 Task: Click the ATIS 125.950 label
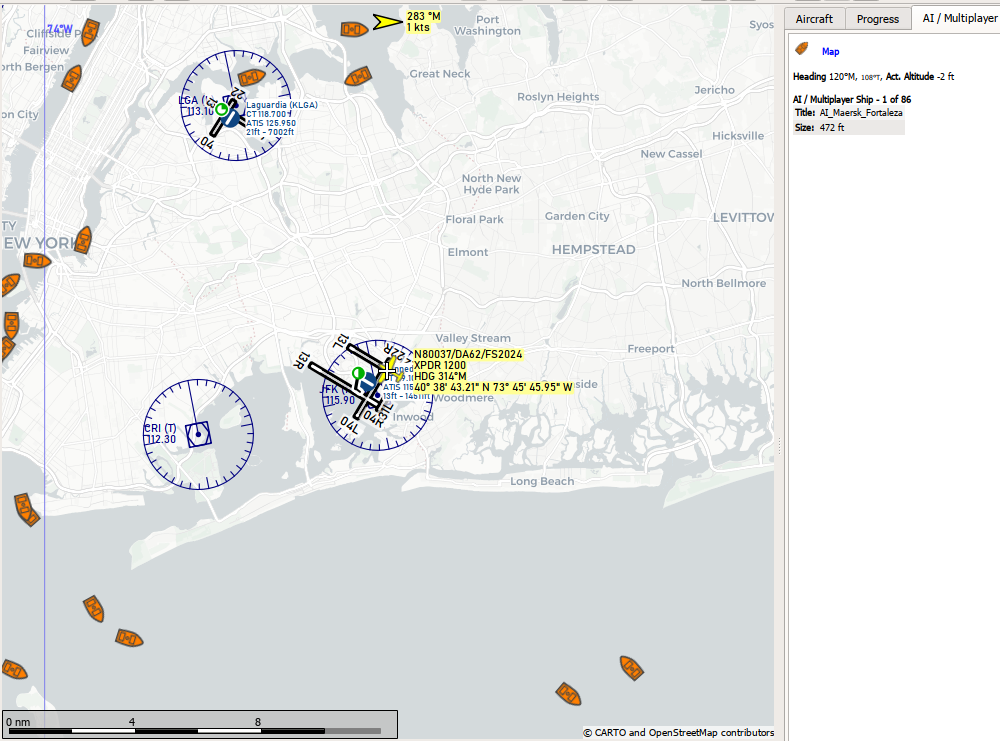(271, 123)
